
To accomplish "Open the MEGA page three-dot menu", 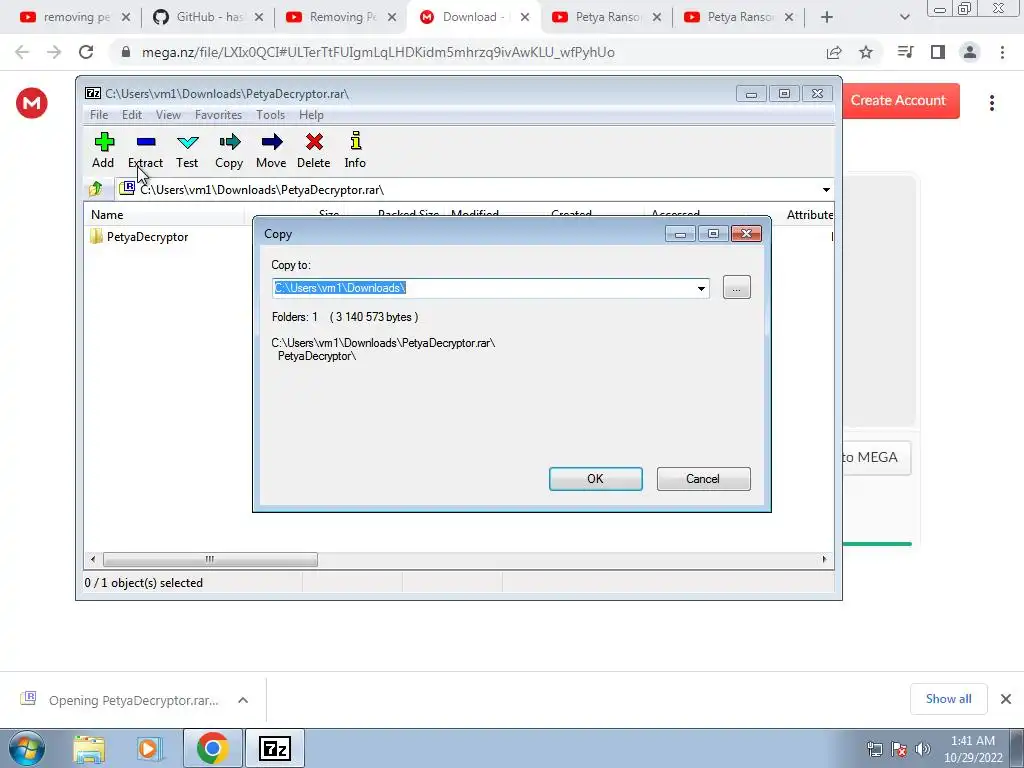I will click(x=992, y=103).
